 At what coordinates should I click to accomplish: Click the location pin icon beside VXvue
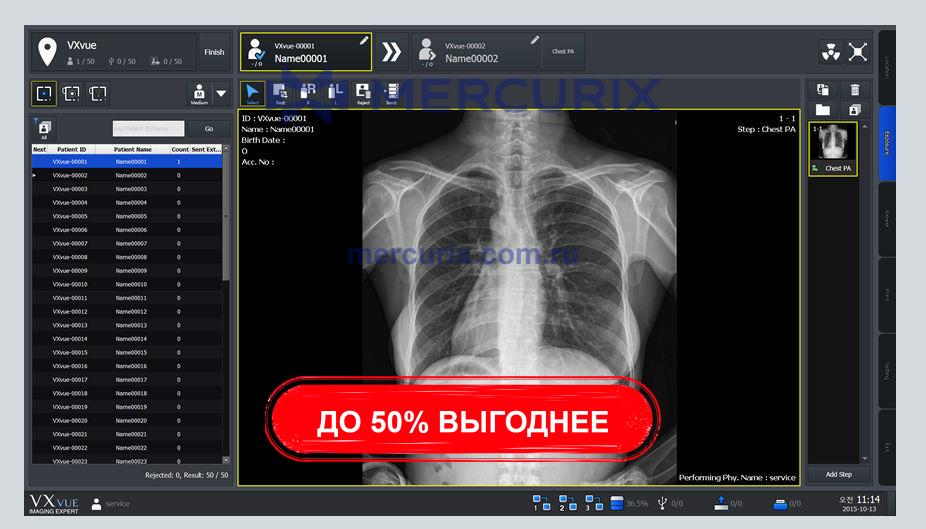pyautogui.click(x=47, y=51)
